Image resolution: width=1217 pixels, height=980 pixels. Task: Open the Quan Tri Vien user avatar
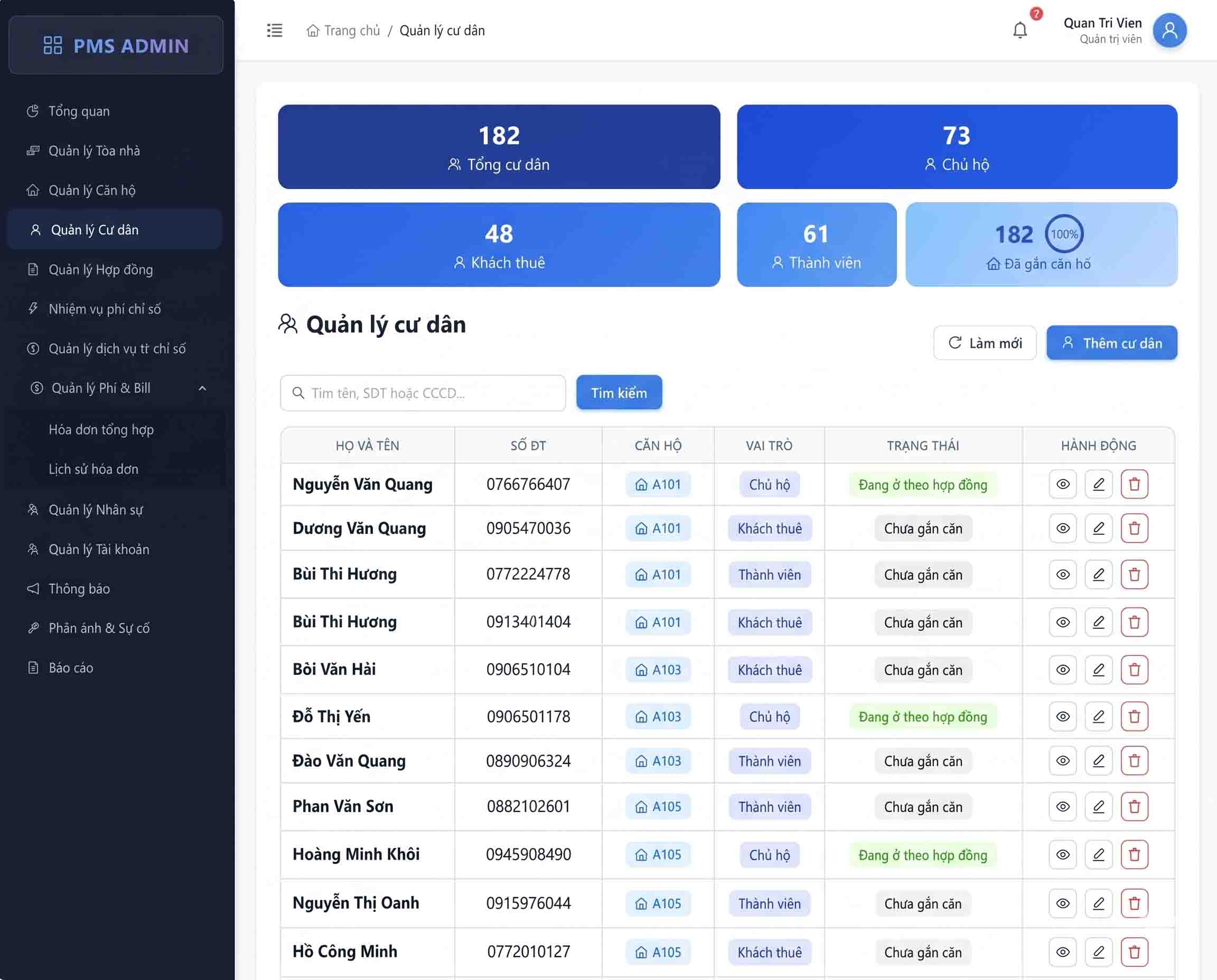pos(1169,31)
